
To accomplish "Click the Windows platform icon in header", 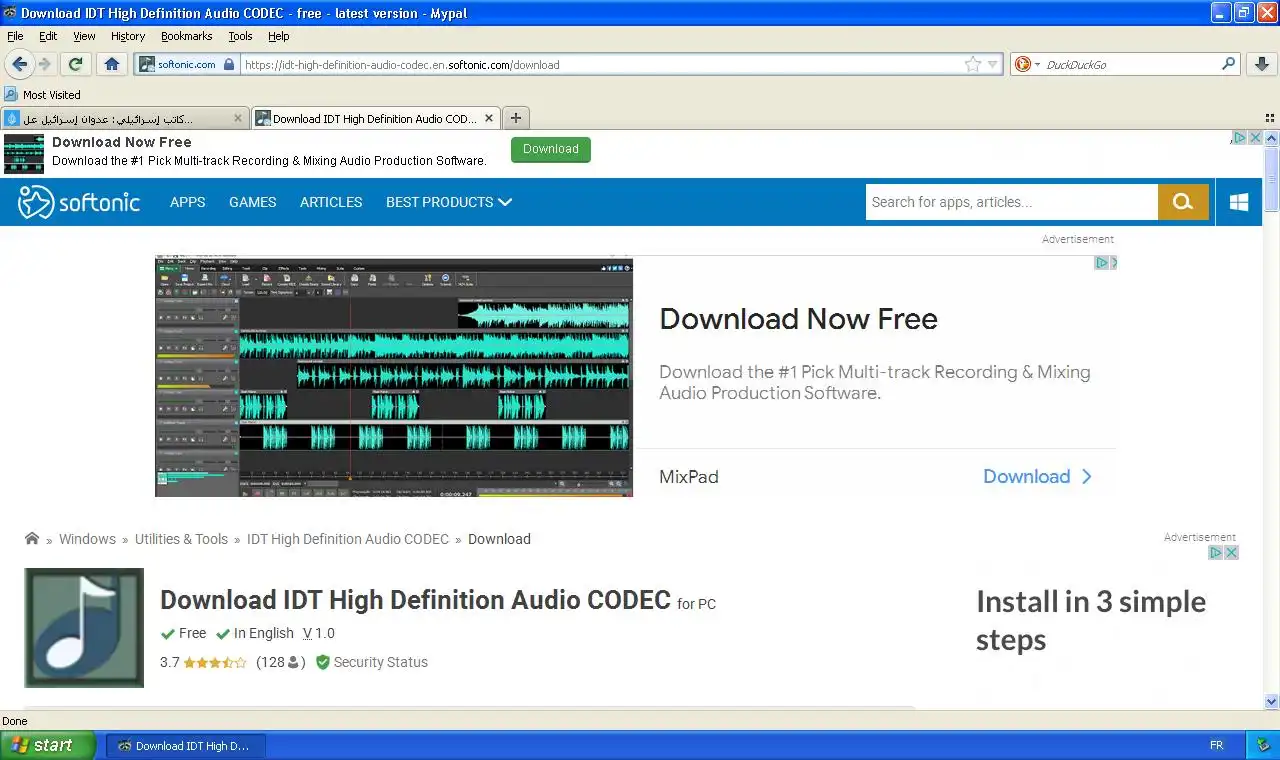I will [x=1239, y=202].
